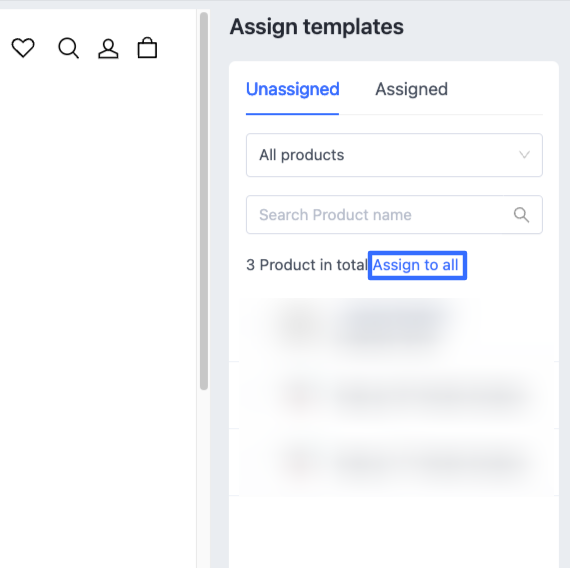Open the store search magnifier icon
The image size is (570, 568).
[68, 48]
